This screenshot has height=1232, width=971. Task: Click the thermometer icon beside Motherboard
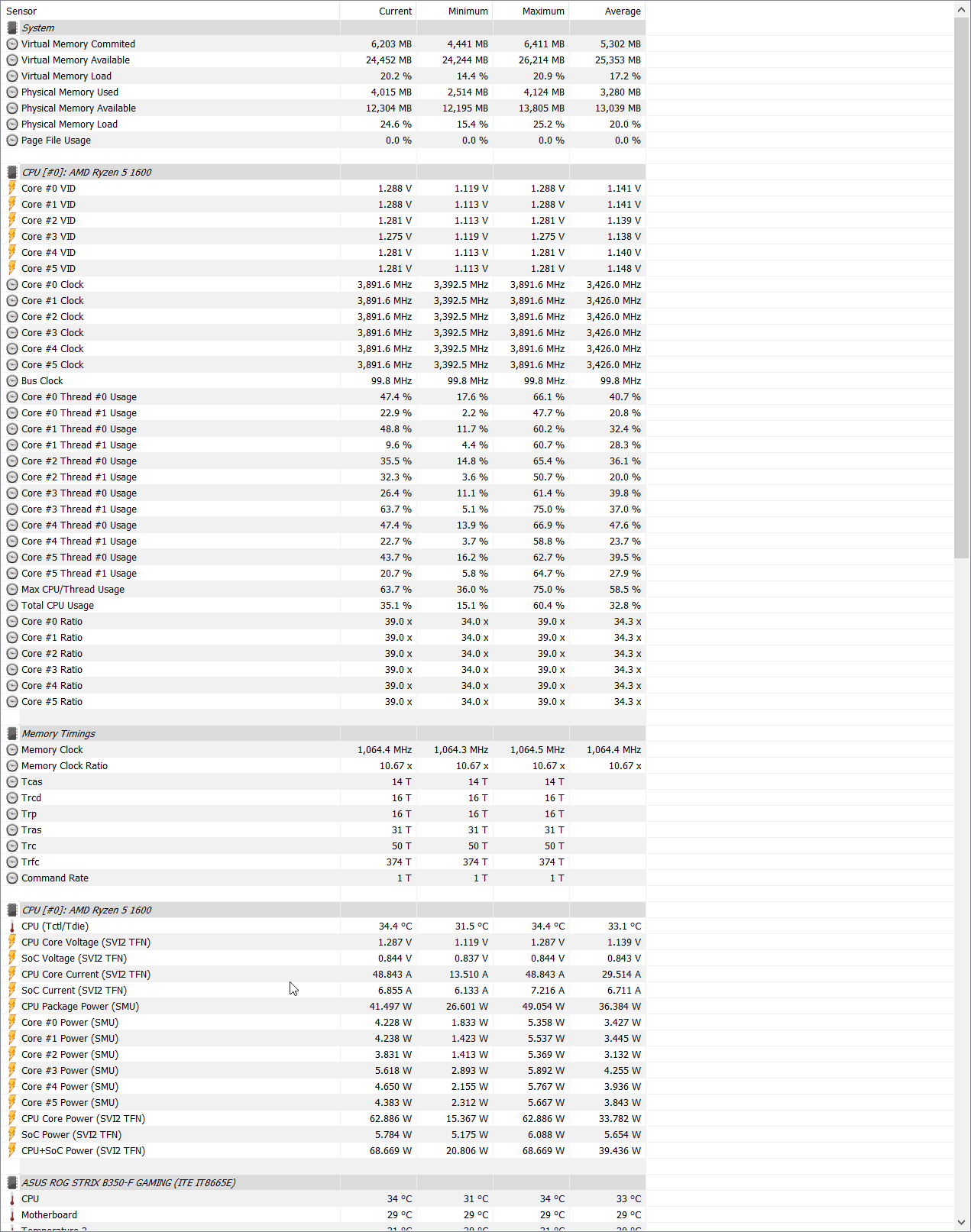point(12,1215)
